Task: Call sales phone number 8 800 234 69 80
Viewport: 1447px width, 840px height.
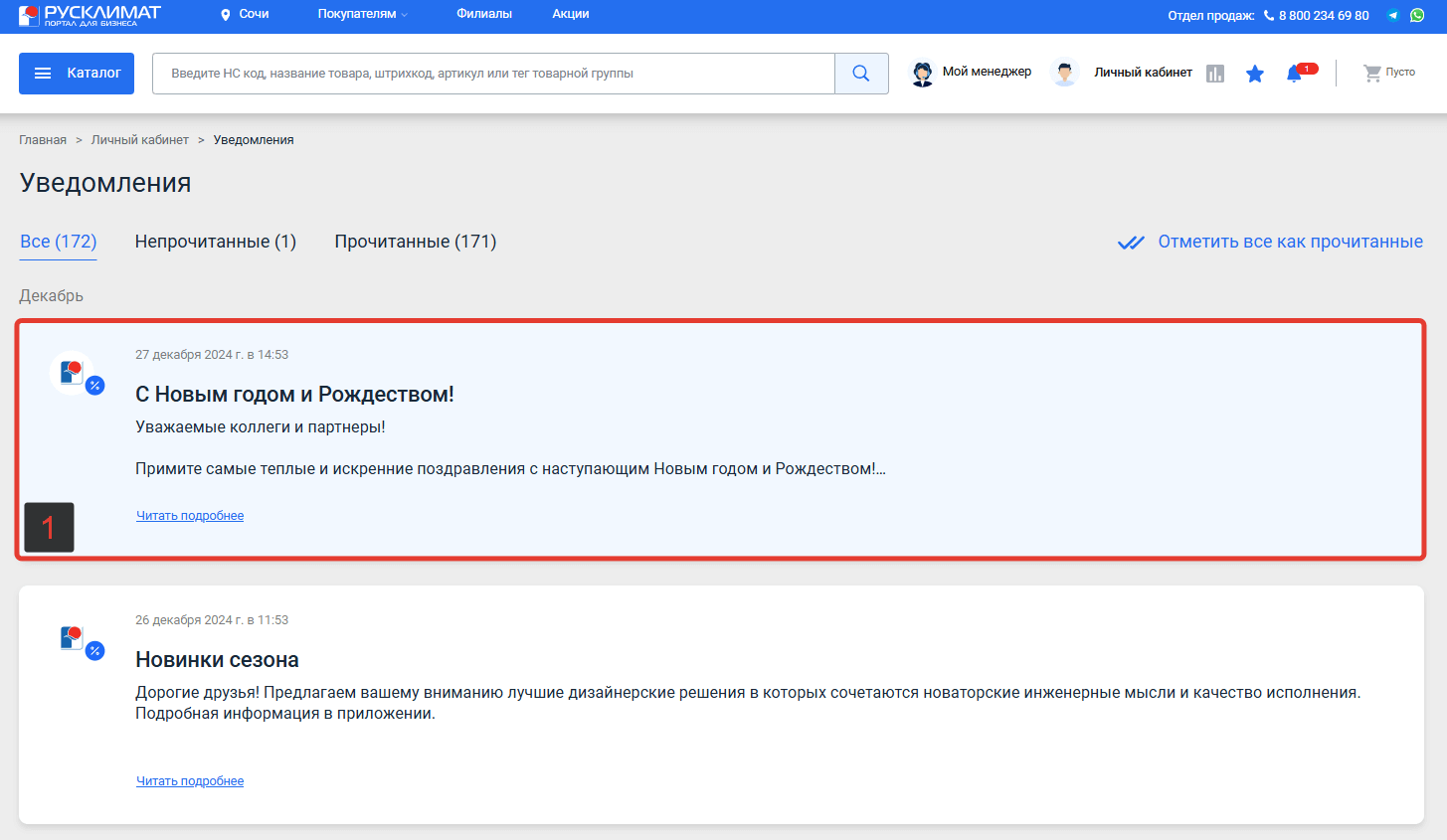Action: [1316, 16]
